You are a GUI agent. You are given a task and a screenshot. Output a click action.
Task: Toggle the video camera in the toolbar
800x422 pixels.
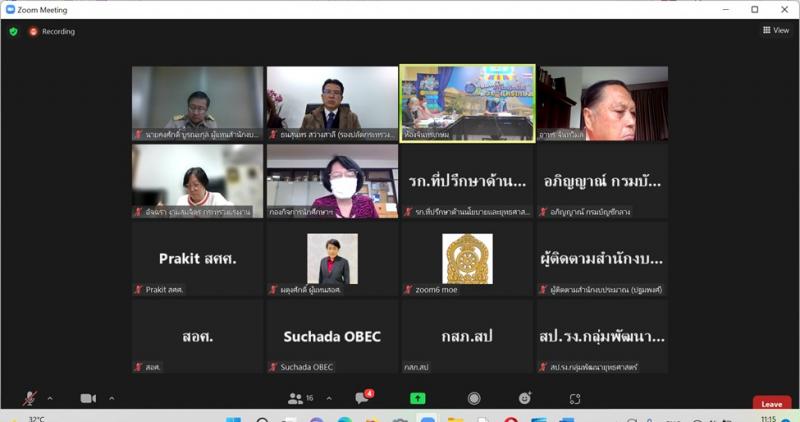pyautogui.click(x=88, y=399)
